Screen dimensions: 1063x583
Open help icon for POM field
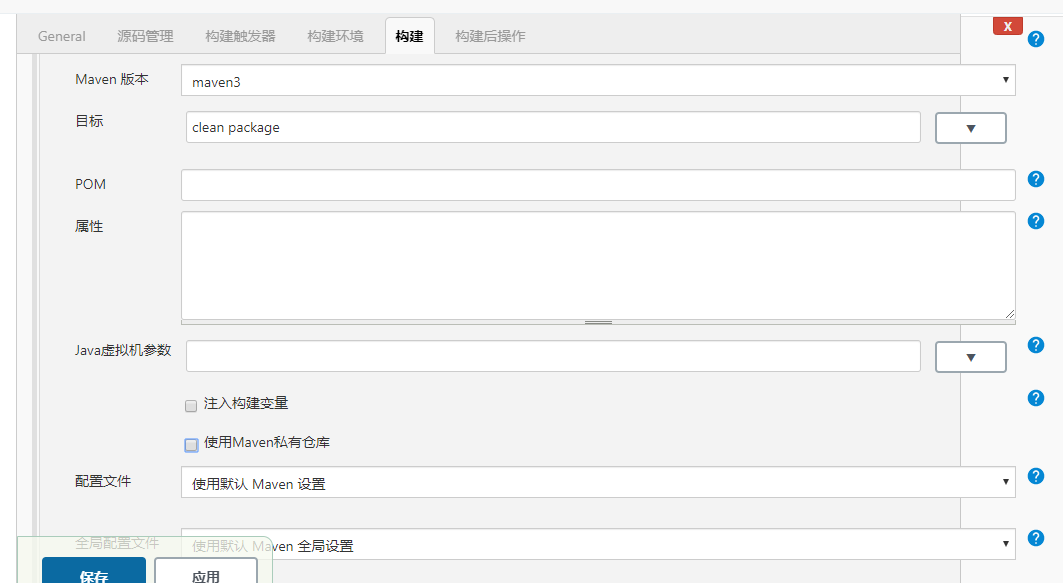pyautogui.click(x=1036, y=179)
